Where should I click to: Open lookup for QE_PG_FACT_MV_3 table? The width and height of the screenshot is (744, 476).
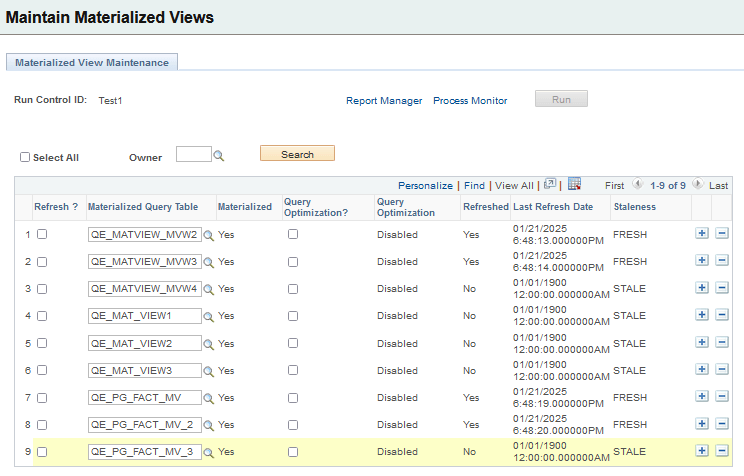click(x=208, y=452)
